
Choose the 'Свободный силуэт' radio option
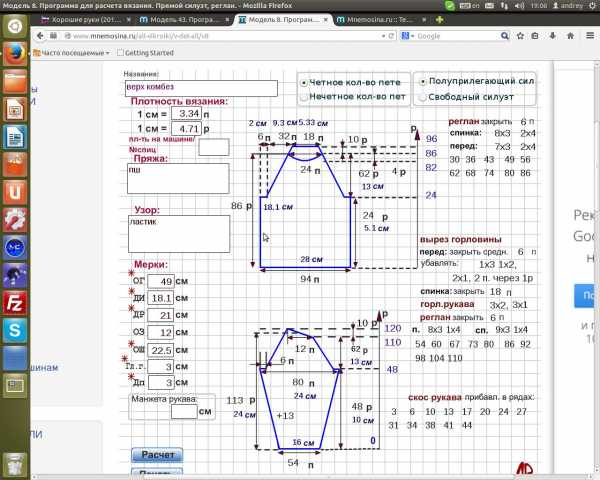(x=420, y=96)
